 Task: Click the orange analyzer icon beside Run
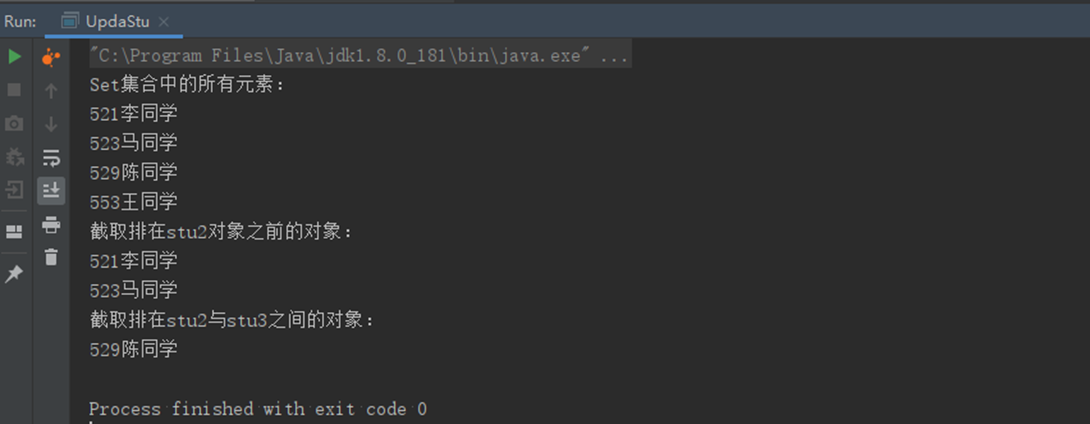51,58
